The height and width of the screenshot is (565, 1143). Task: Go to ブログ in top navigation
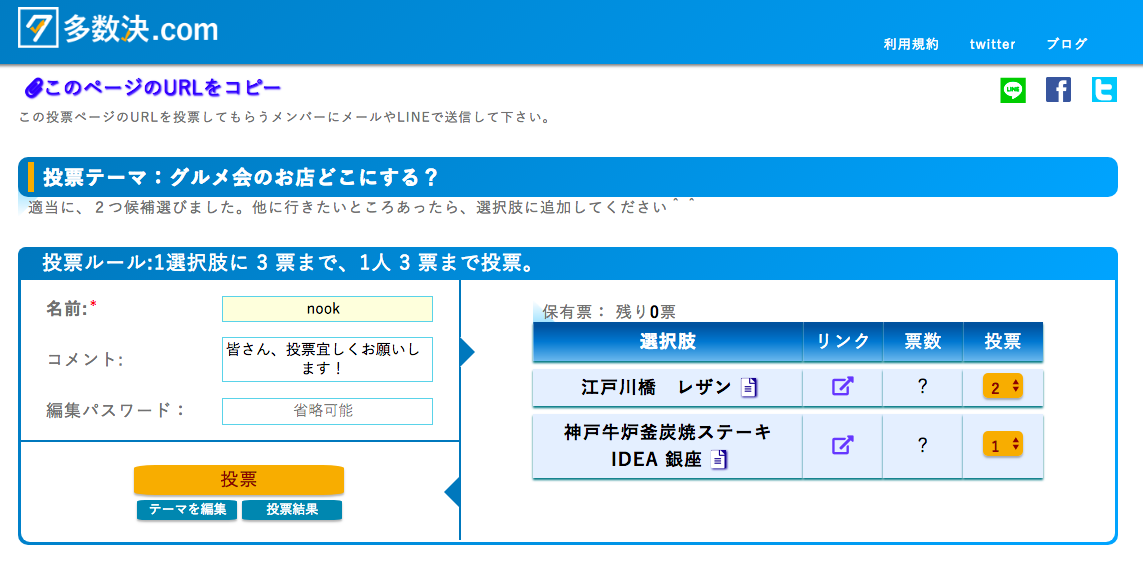point(1067,44)
